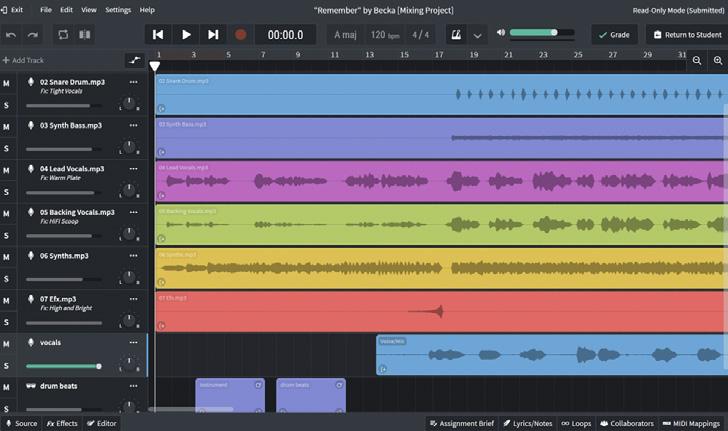Mute the 06 Synths track

coord(6,257)
